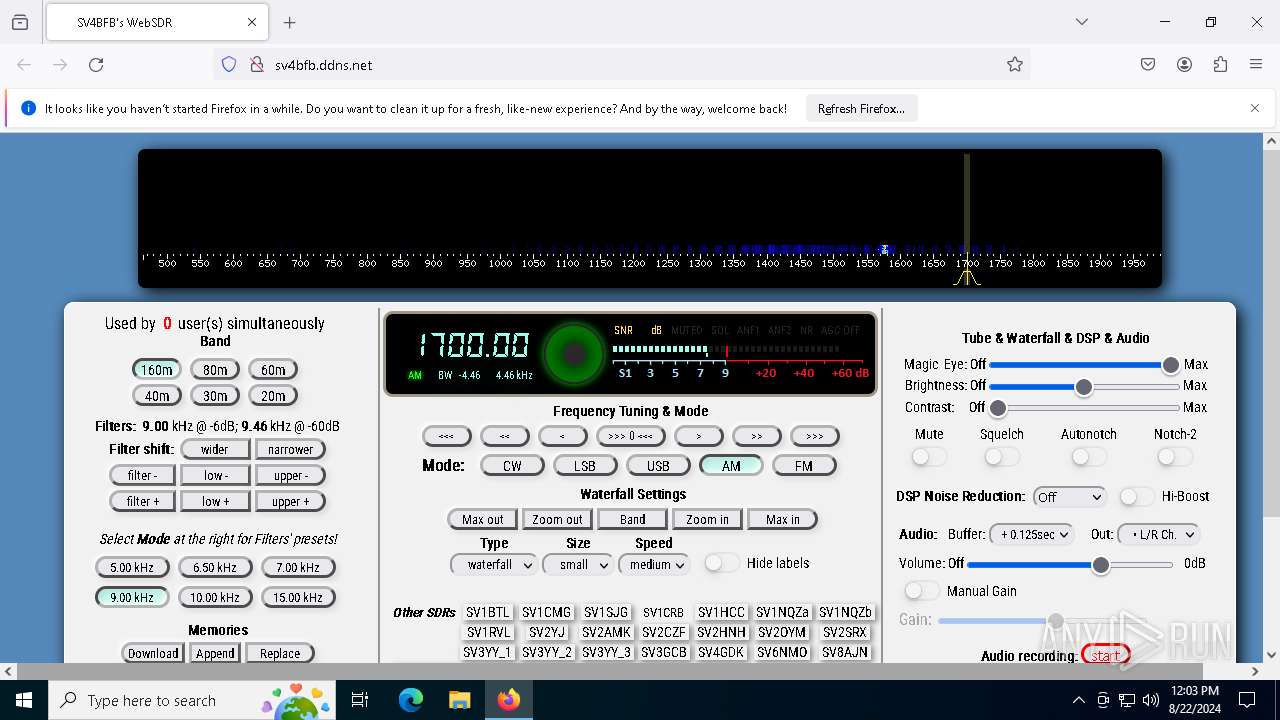Select the 80m band

pos(215,370)
